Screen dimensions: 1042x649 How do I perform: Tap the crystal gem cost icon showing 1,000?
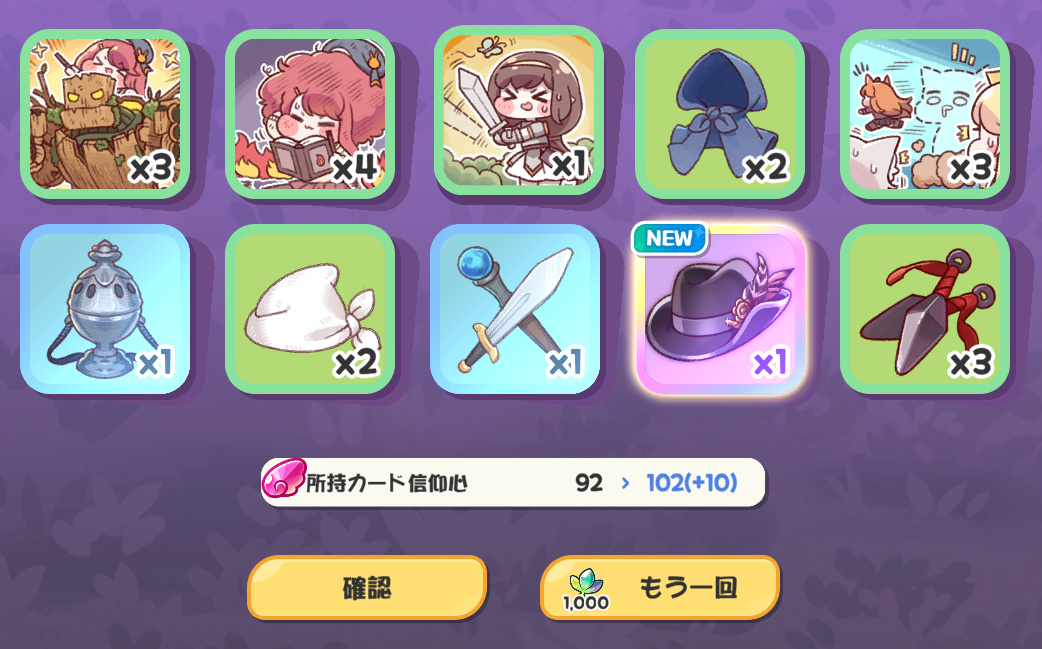(585, 589)
